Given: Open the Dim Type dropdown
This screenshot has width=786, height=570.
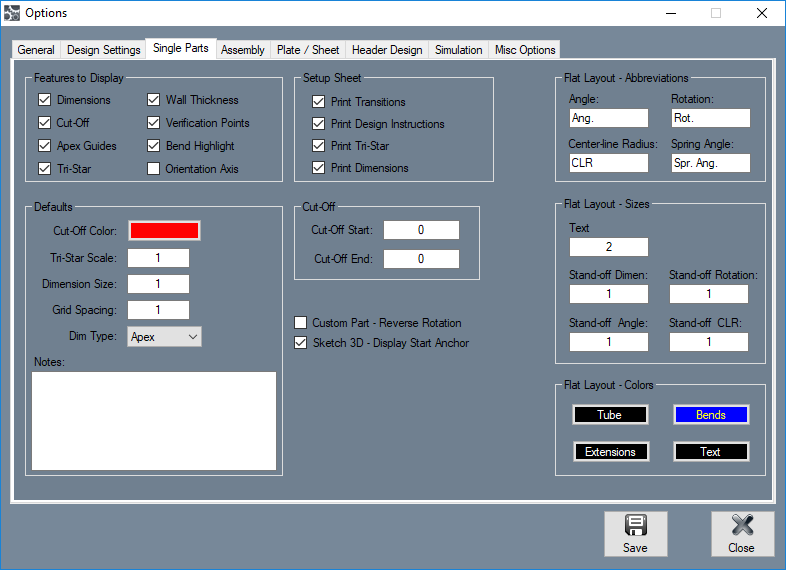Looking at the screenshot, I should 165,337.
